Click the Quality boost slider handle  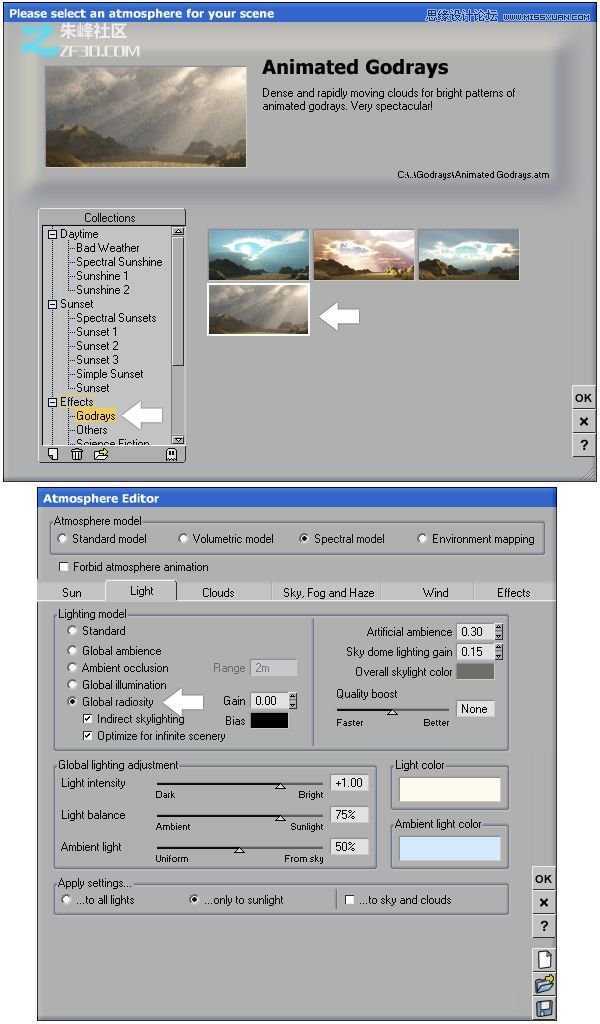tap(392, 712)
